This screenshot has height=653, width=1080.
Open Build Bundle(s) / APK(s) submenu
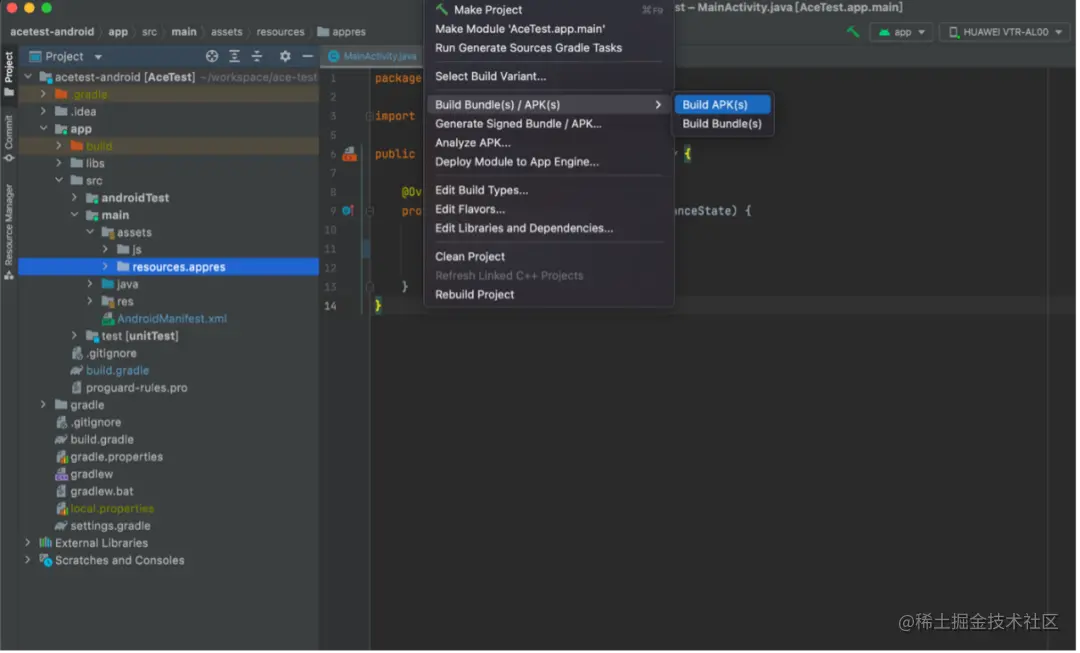550,105
